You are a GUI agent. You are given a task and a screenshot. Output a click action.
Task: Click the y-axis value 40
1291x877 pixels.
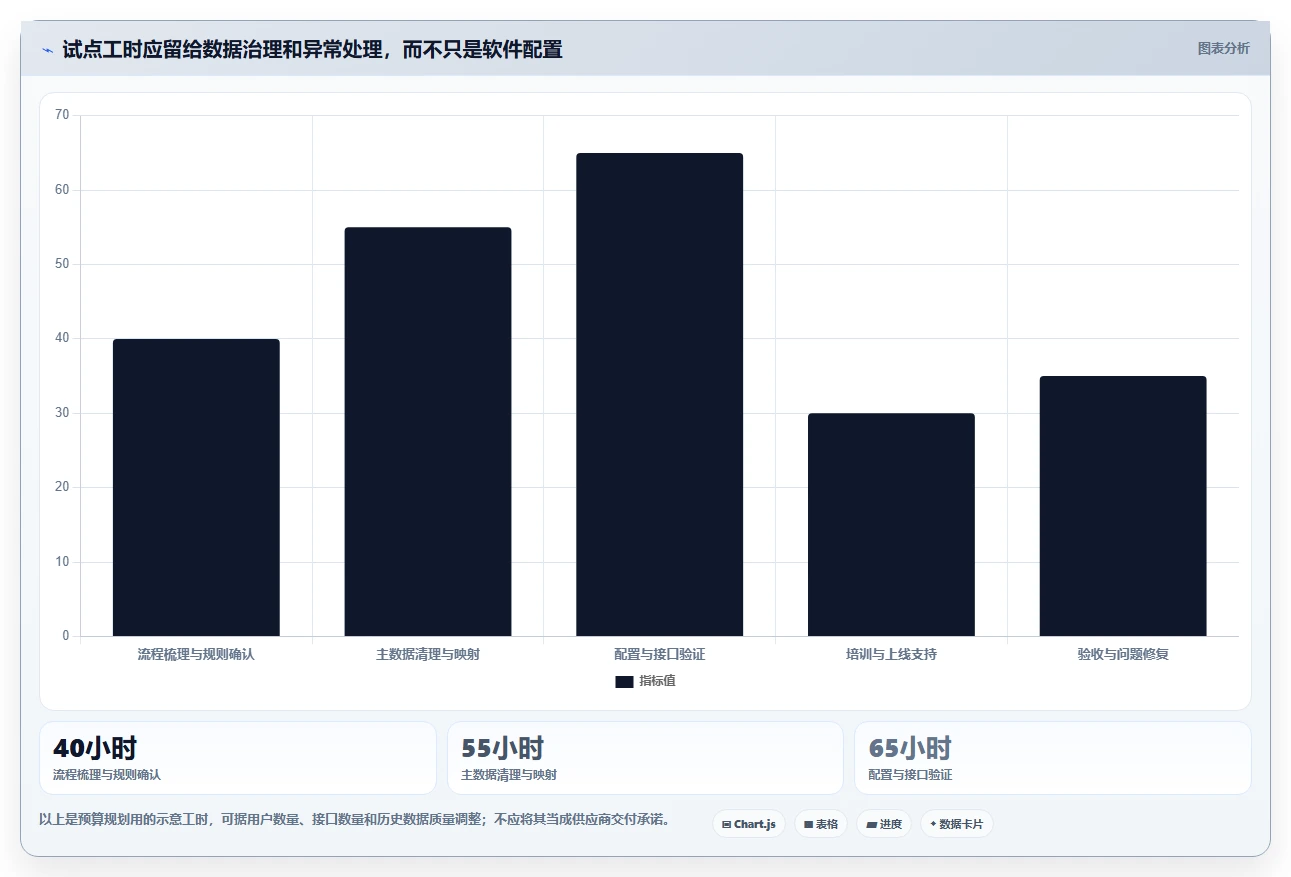point(62,338)
